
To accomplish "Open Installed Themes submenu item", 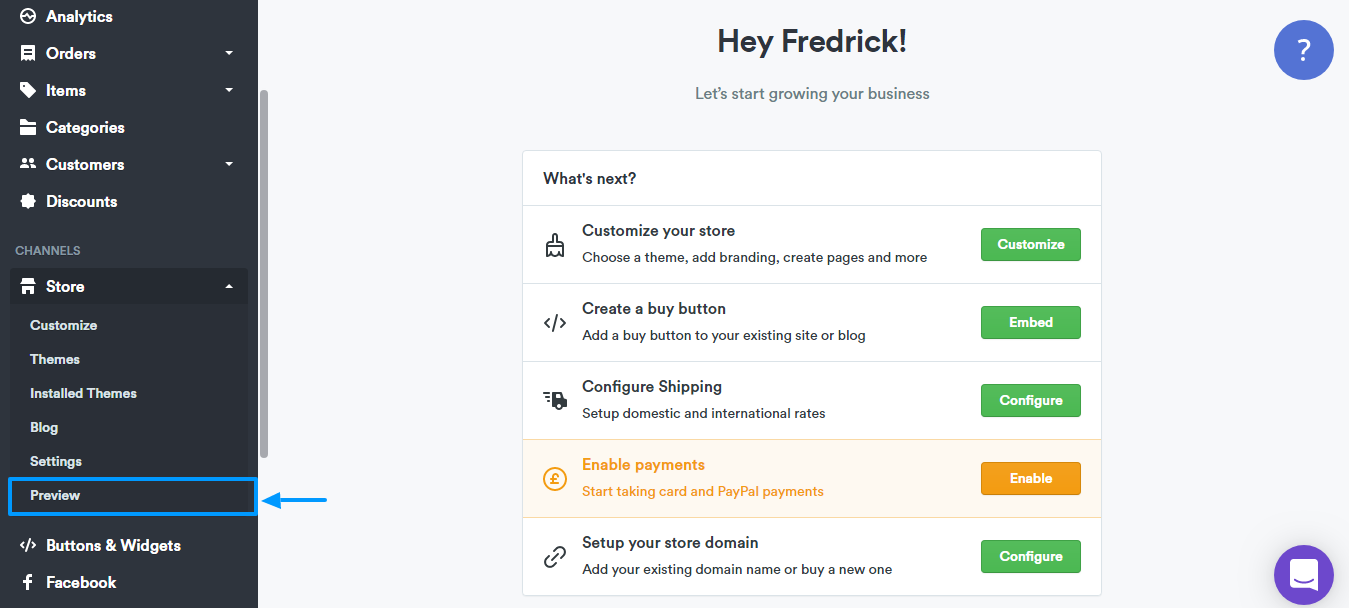I will click(83, 393).
